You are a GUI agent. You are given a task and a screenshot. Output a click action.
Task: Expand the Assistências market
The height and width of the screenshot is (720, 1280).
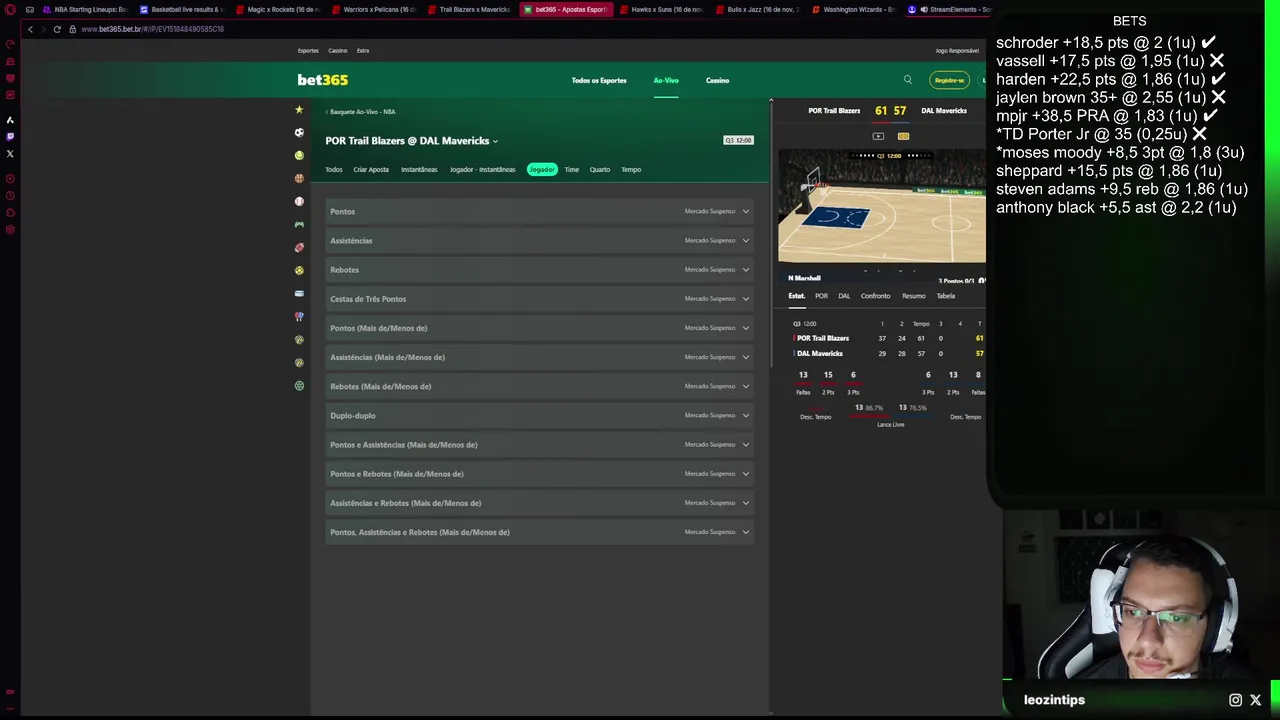pyautogui.click(x=540, y=240)
